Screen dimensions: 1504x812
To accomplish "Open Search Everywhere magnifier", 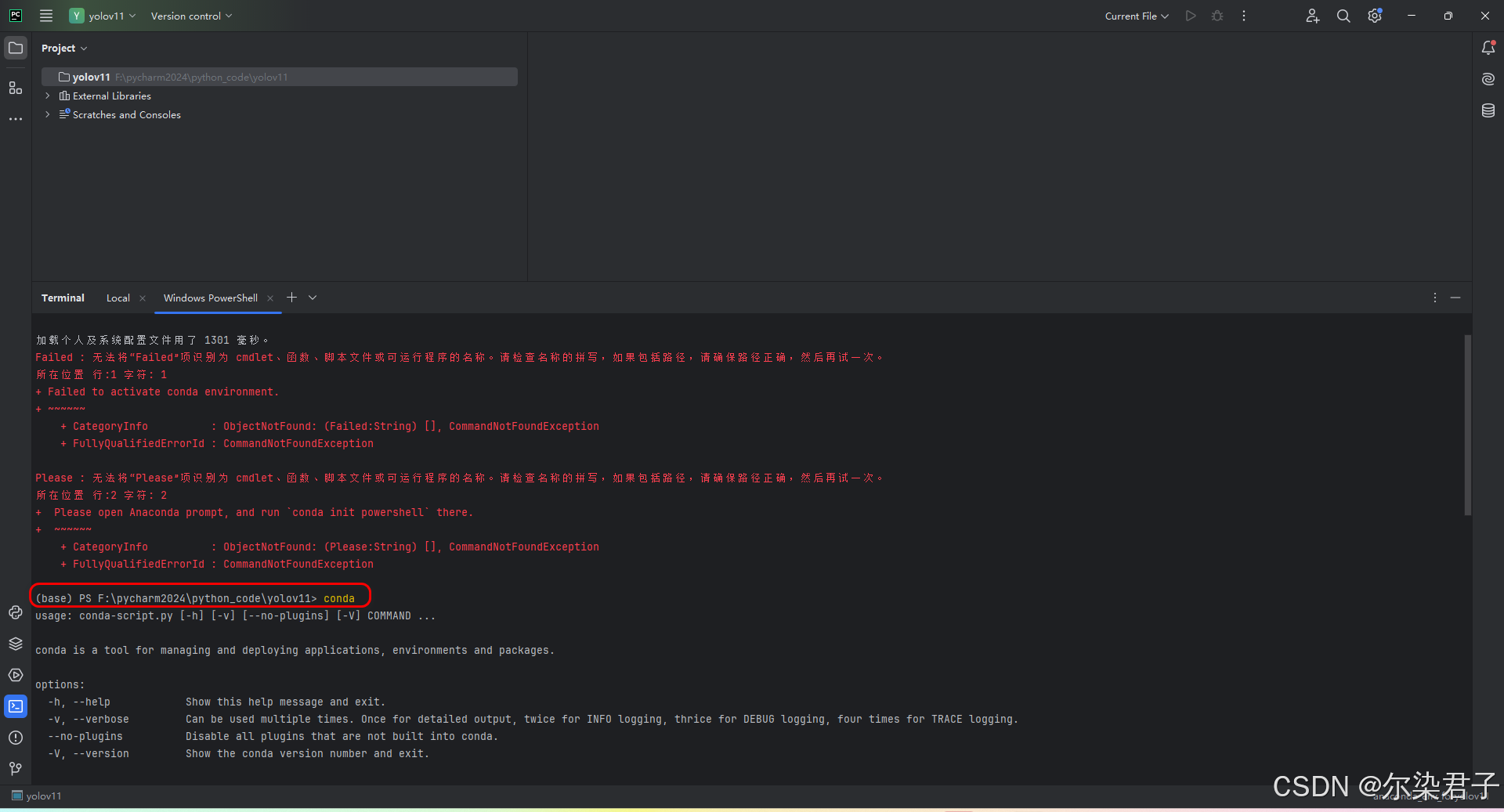I will point(1343,16).
